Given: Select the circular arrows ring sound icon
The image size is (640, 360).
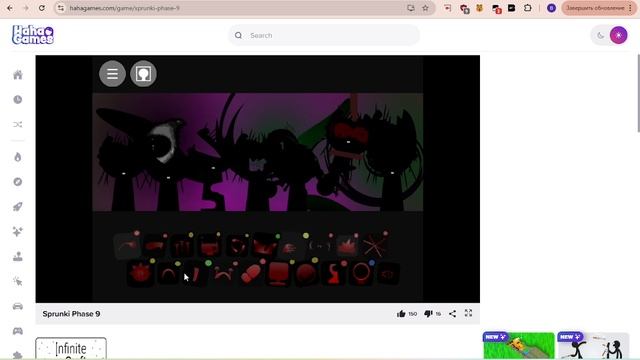Looking at the screenshot, I should 237,246.
